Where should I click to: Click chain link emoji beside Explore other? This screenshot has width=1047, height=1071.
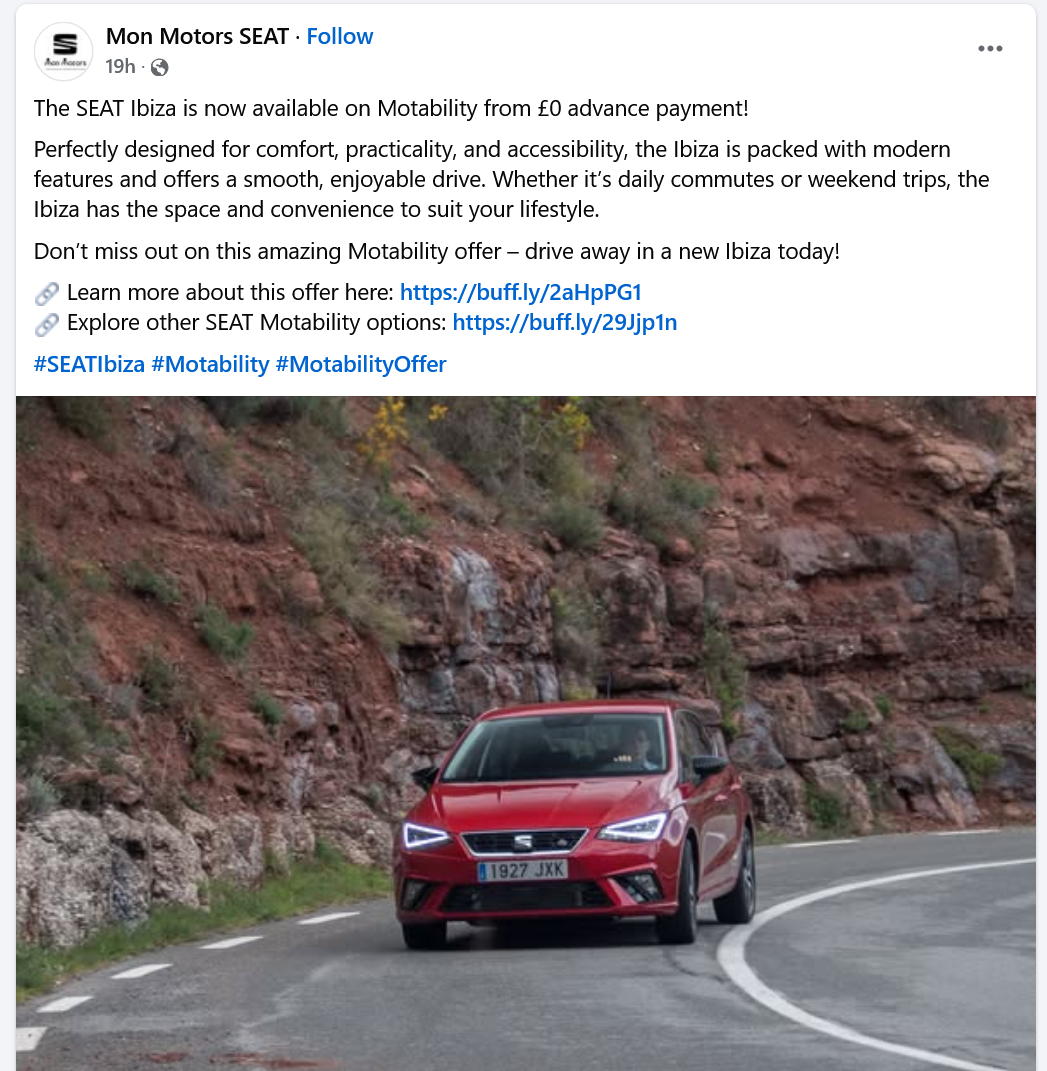[x=46, y=324]
